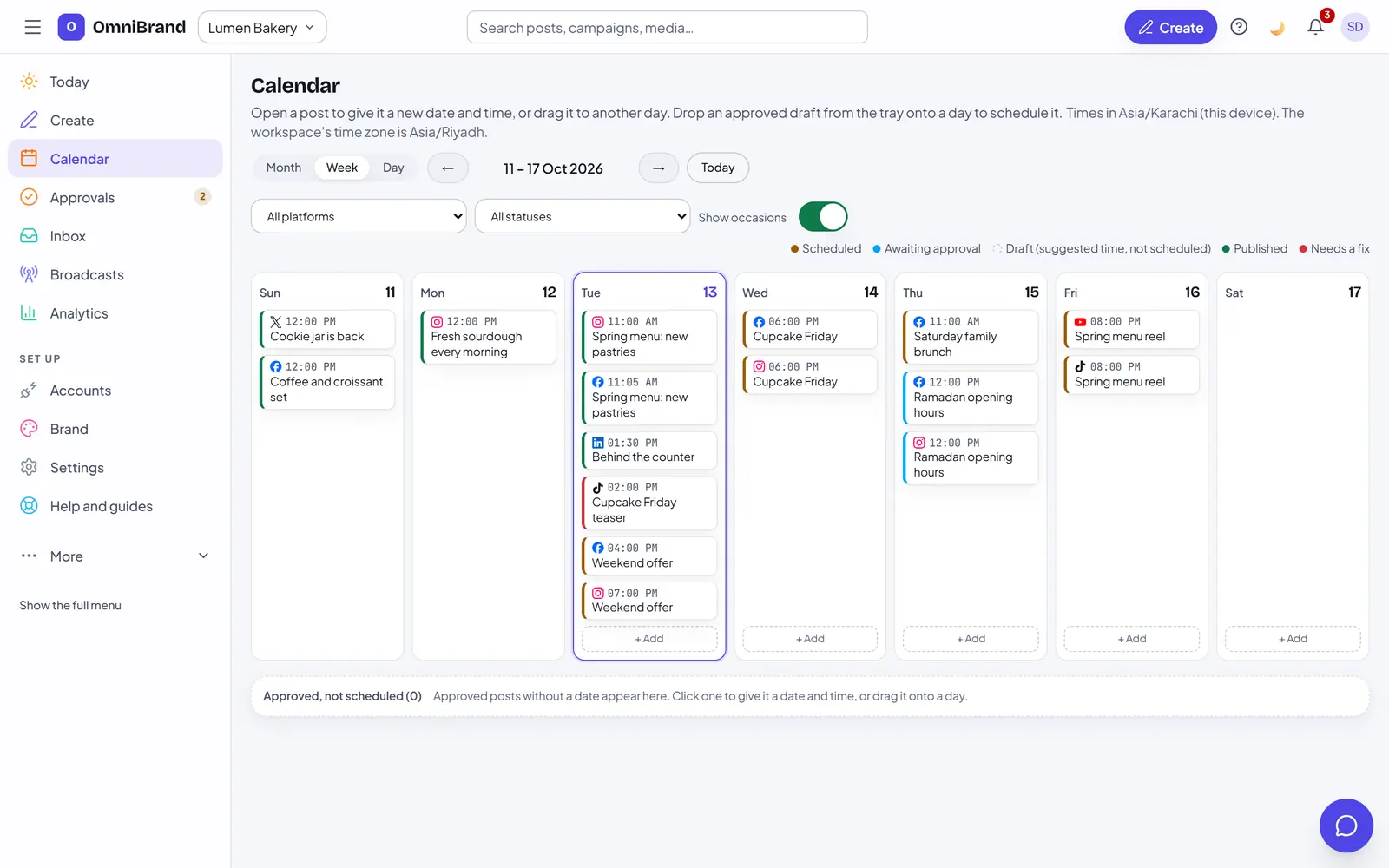Viewport: 1389px width, 868px height.
Task: Click the Help and guides lifebuoy icon
Action: pos(29,506)
